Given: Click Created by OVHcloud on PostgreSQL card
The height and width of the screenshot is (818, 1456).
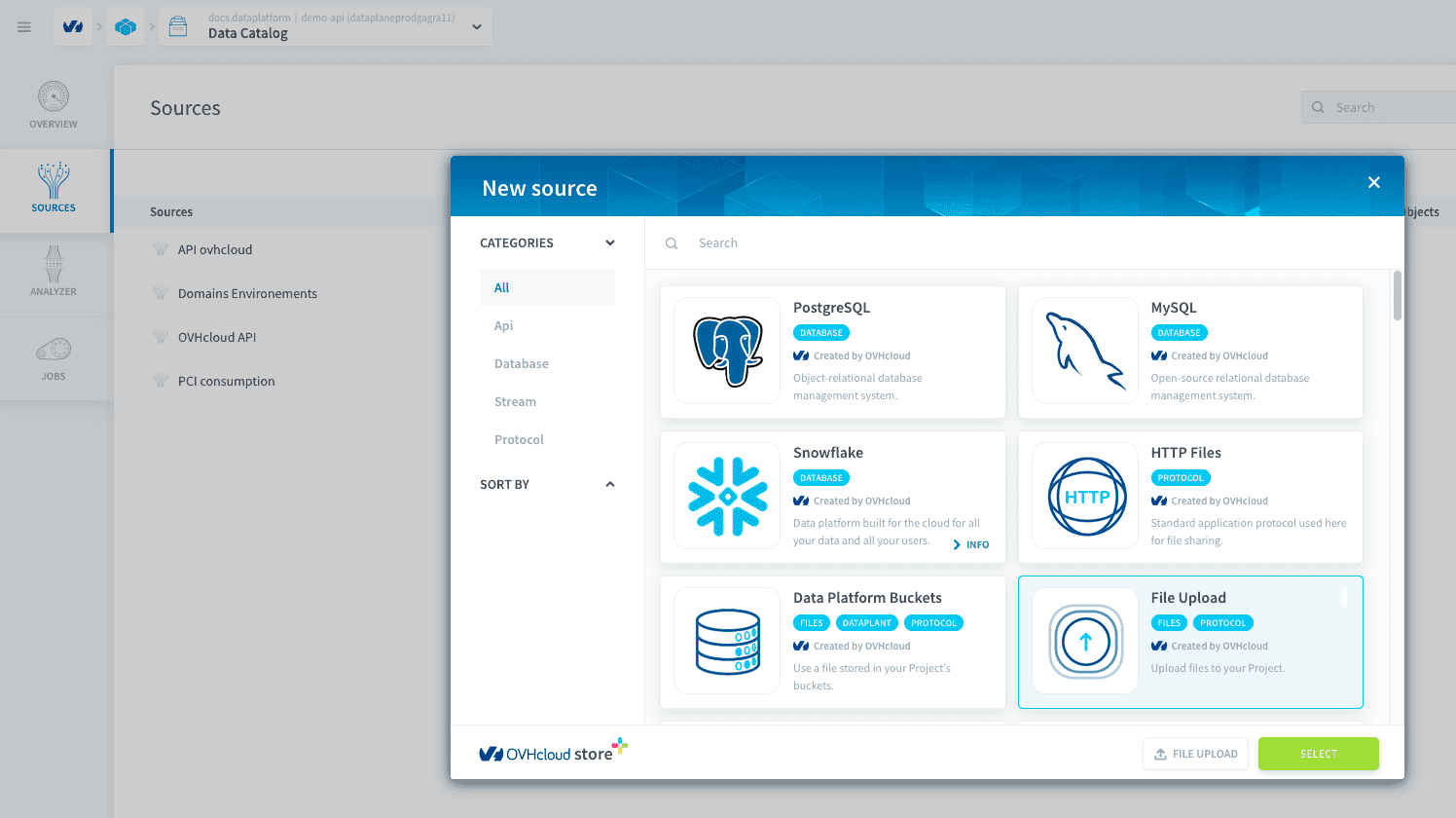Looking at the screenshot, I should (852, 356).
